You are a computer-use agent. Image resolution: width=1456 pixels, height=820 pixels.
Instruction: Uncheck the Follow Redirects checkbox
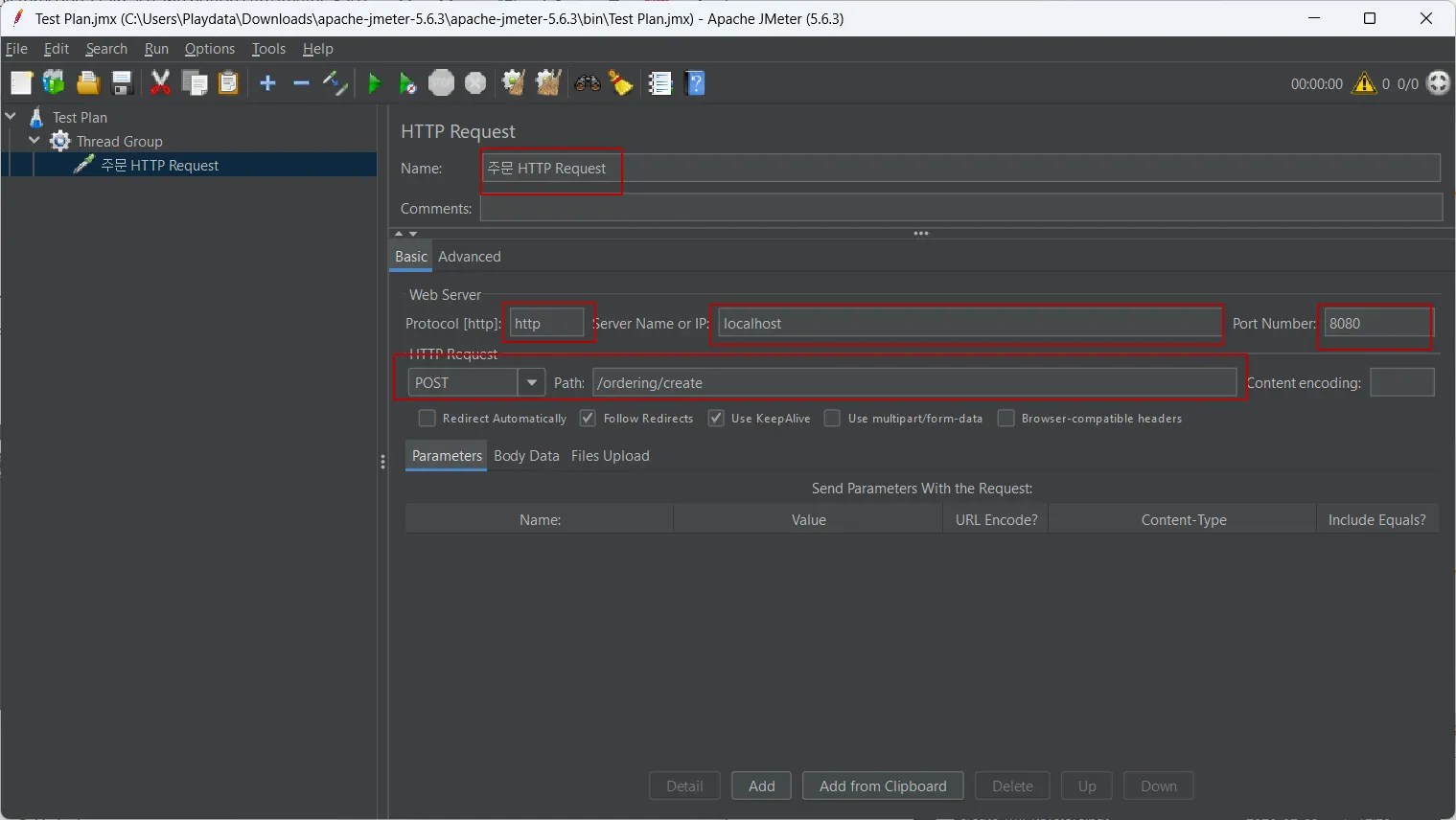pyautogui.click(x=589, y=419)
